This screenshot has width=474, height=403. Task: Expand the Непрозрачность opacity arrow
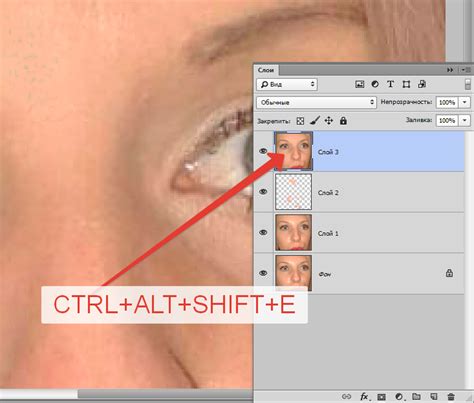[x=465, y=102]
